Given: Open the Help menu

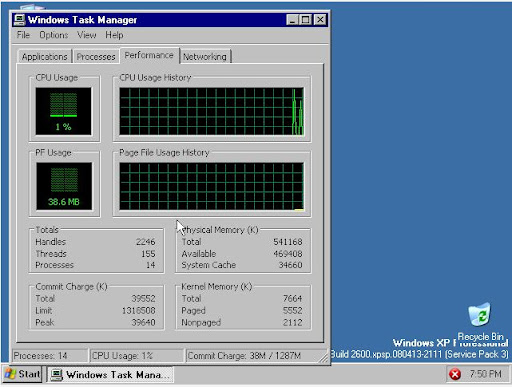Looking at the screenshot, I should [x=114, y=35].
